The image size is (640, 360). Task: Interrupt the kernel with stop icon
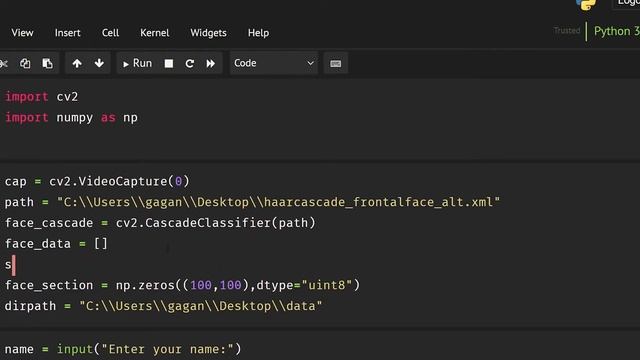pyautogui.click(x=169, y=63)
